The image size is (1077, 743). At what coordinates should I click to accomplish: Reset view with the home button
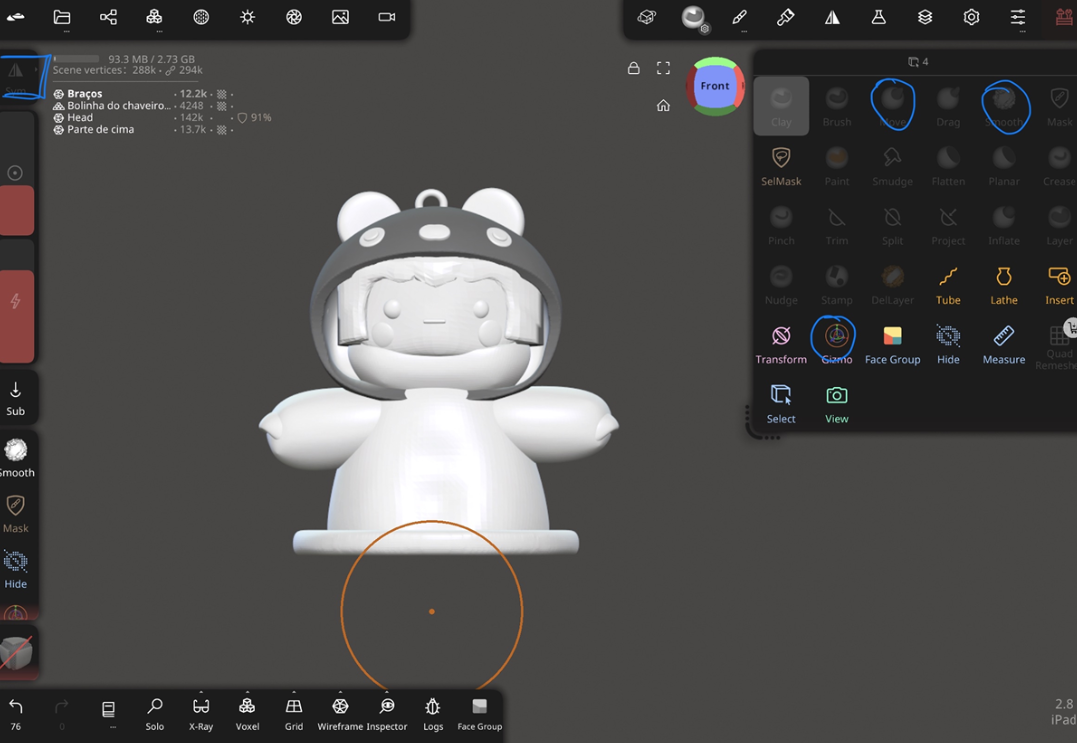click(663, 105)
